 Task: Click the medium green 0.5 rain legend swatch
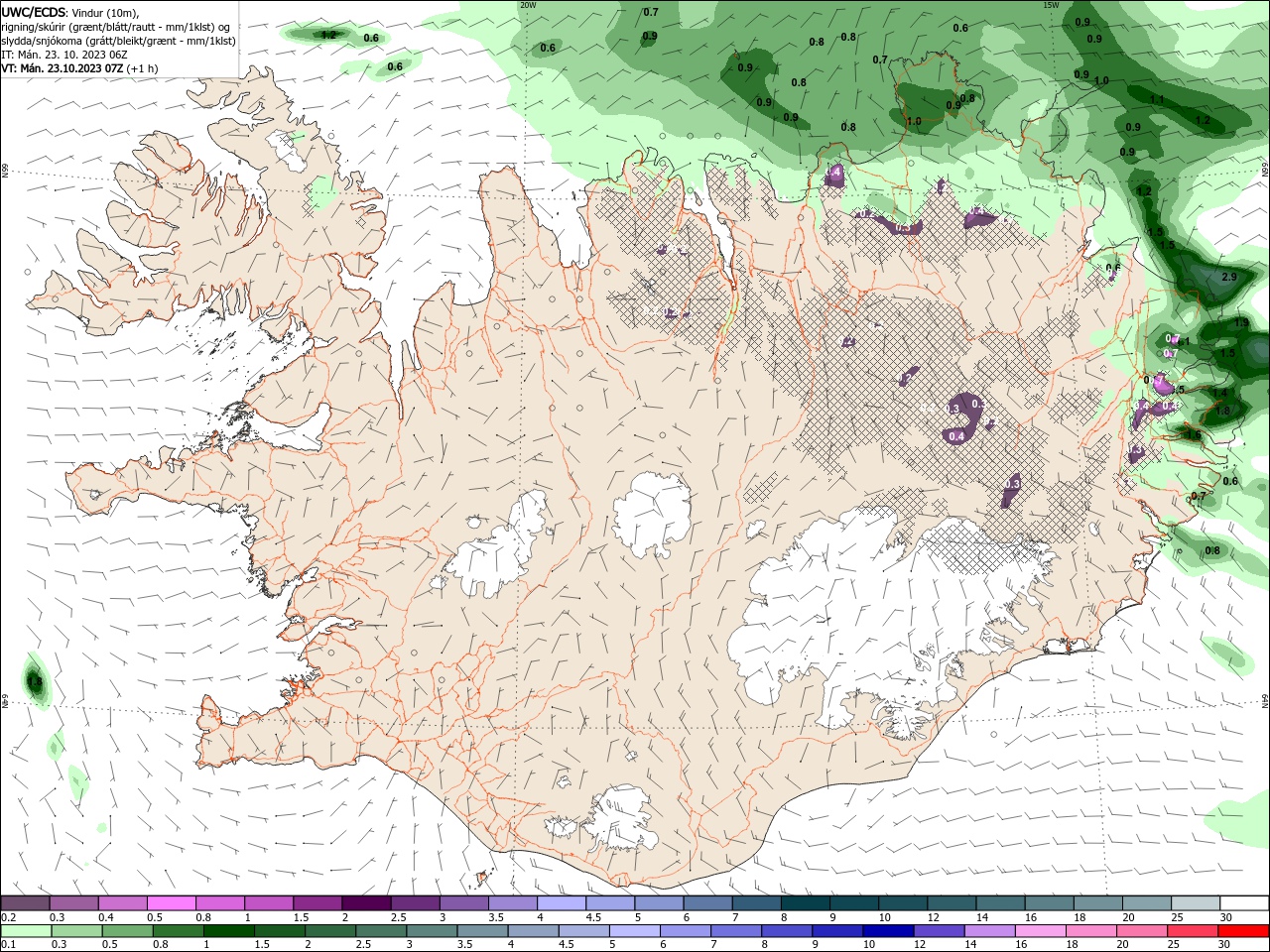click(x=127, y=931)
